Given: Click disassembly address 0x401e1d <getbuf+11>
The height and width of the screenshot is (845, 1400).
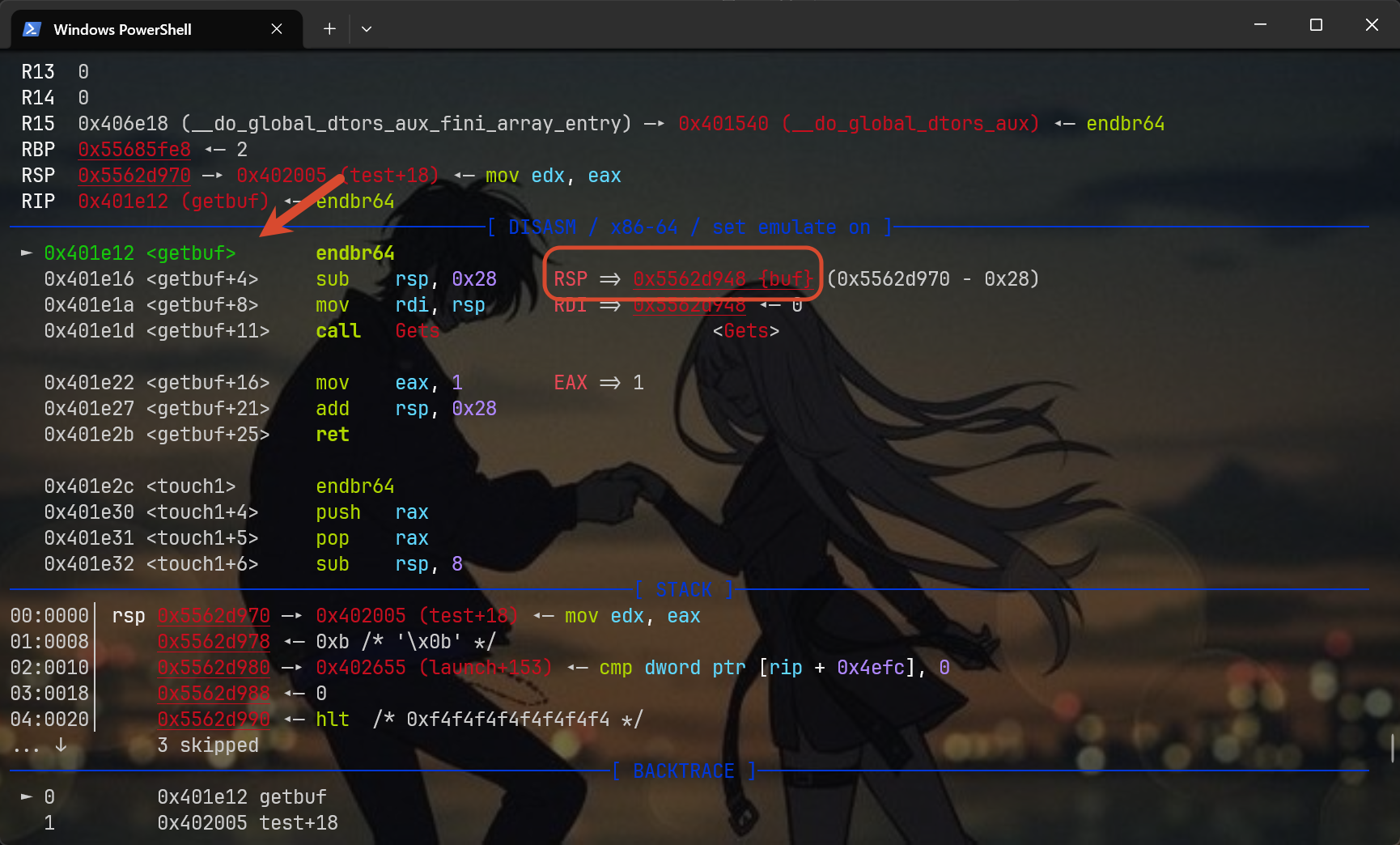Looking at the screenshot, I should pos(157,331).
